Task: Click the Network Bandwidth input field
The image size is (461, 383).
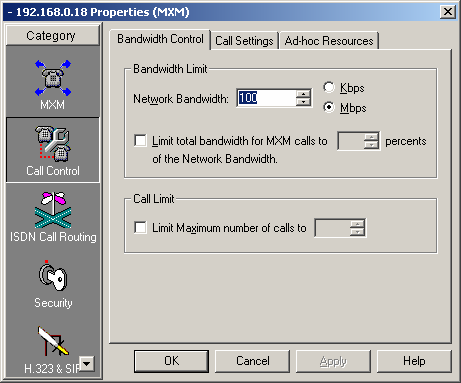Action: (x=266, y=98)
